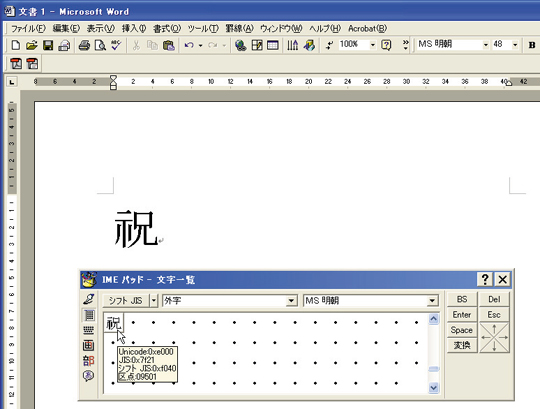Open the ツール(T) menu
Viewport: 540px width, 409px height.
tap(203, 29)
